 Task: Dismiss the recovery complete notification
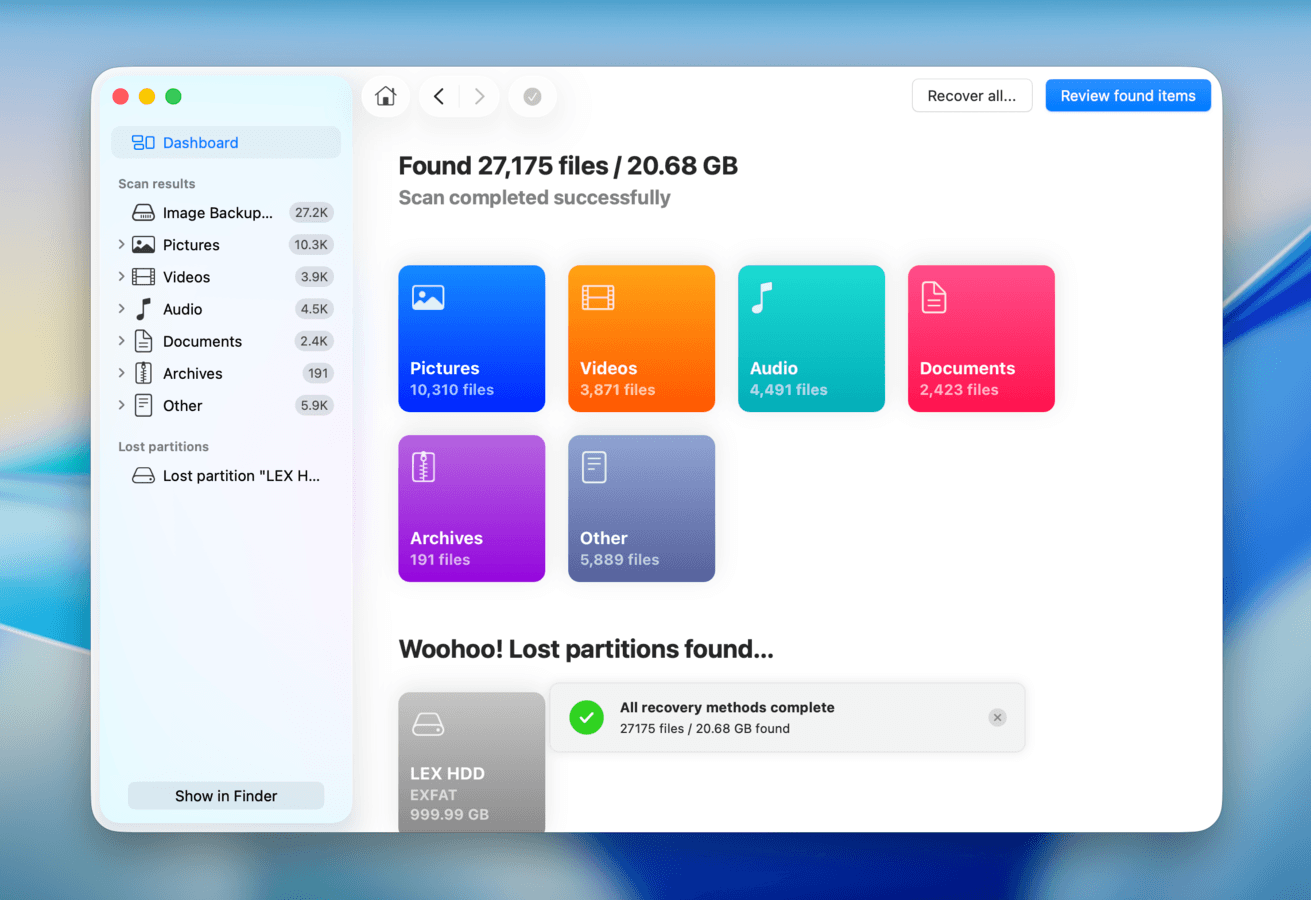coord(997,717)
